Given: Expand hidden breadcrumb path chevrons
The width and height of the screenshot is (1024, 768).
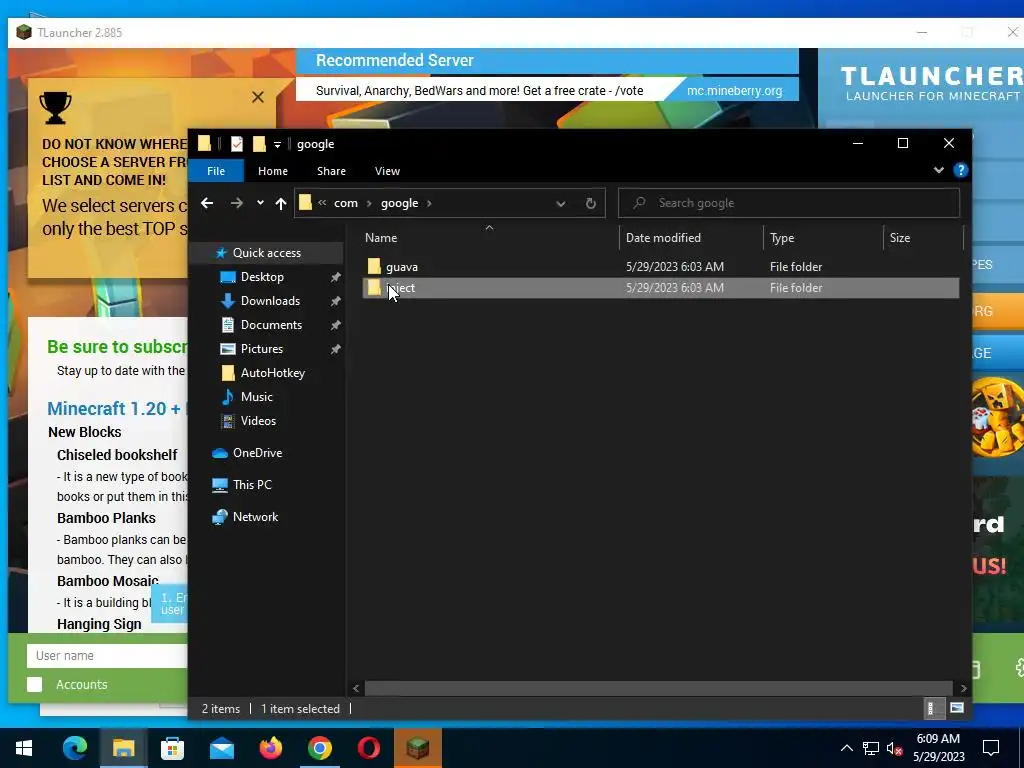Looking at the screenshot, I should [322, 203].
